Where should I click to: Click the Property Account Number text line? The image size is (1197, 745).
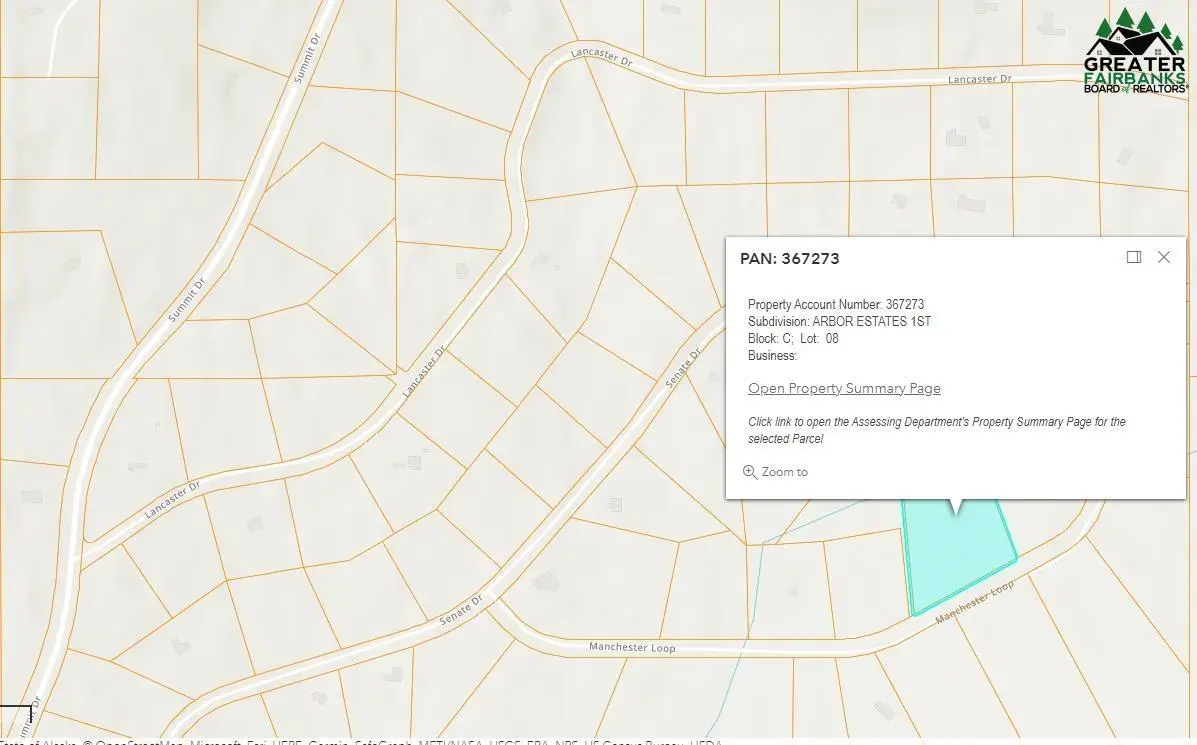835,304
